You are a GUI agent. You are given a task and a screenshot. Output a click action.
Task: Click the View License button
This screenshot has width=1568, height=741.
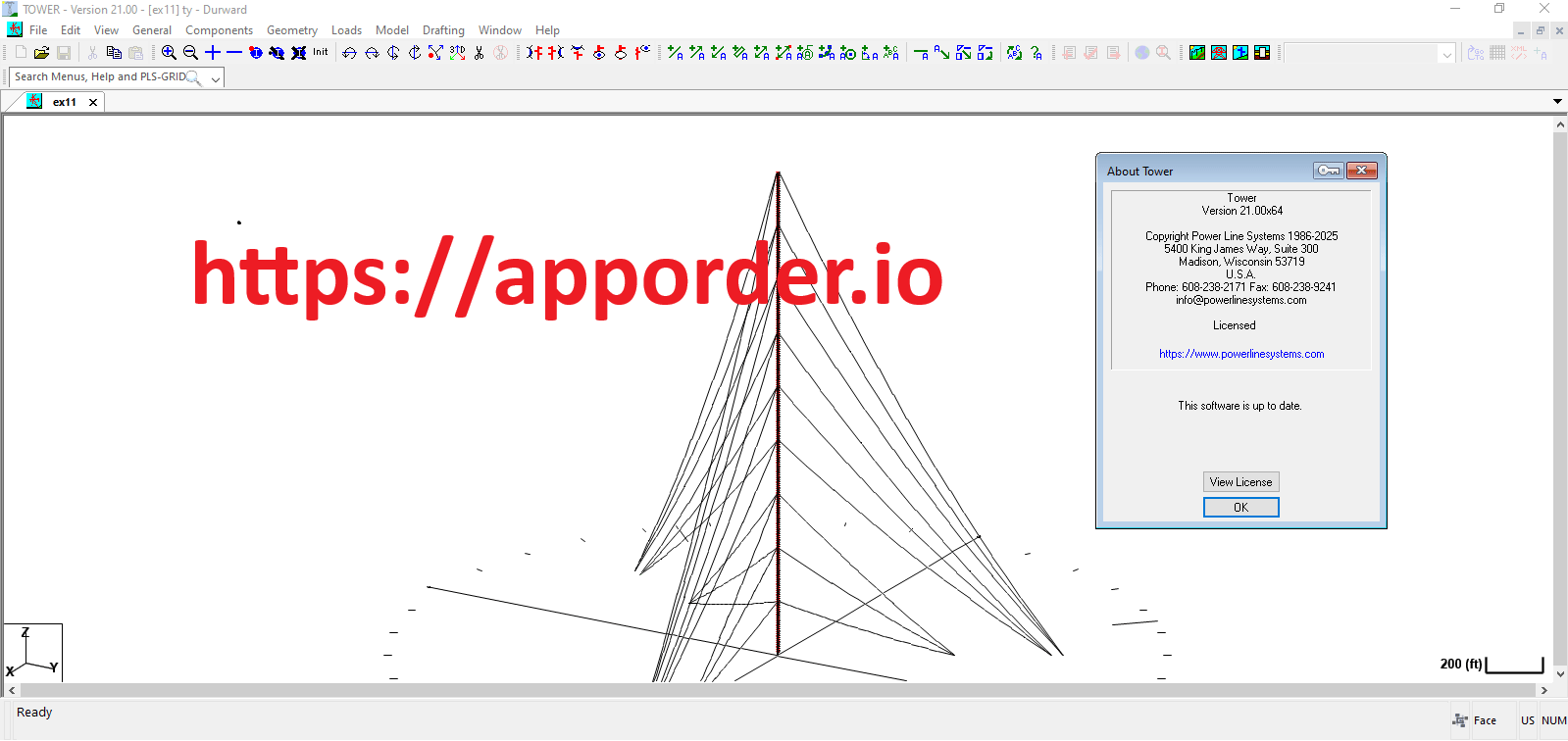click(x=1240, y=482)
